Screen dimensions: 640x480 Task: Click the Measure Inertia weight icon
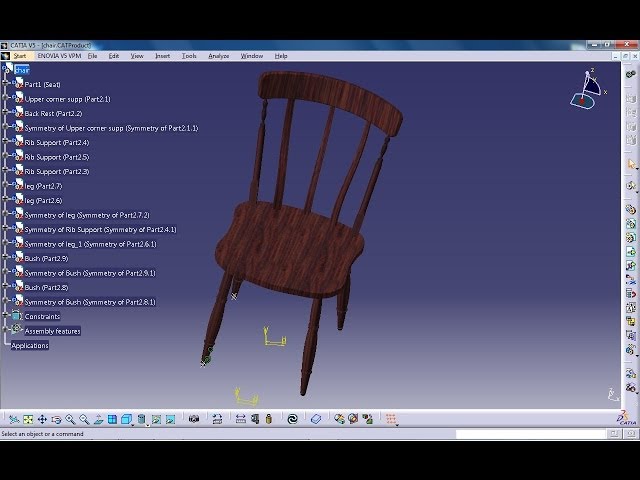coord(269,419)
